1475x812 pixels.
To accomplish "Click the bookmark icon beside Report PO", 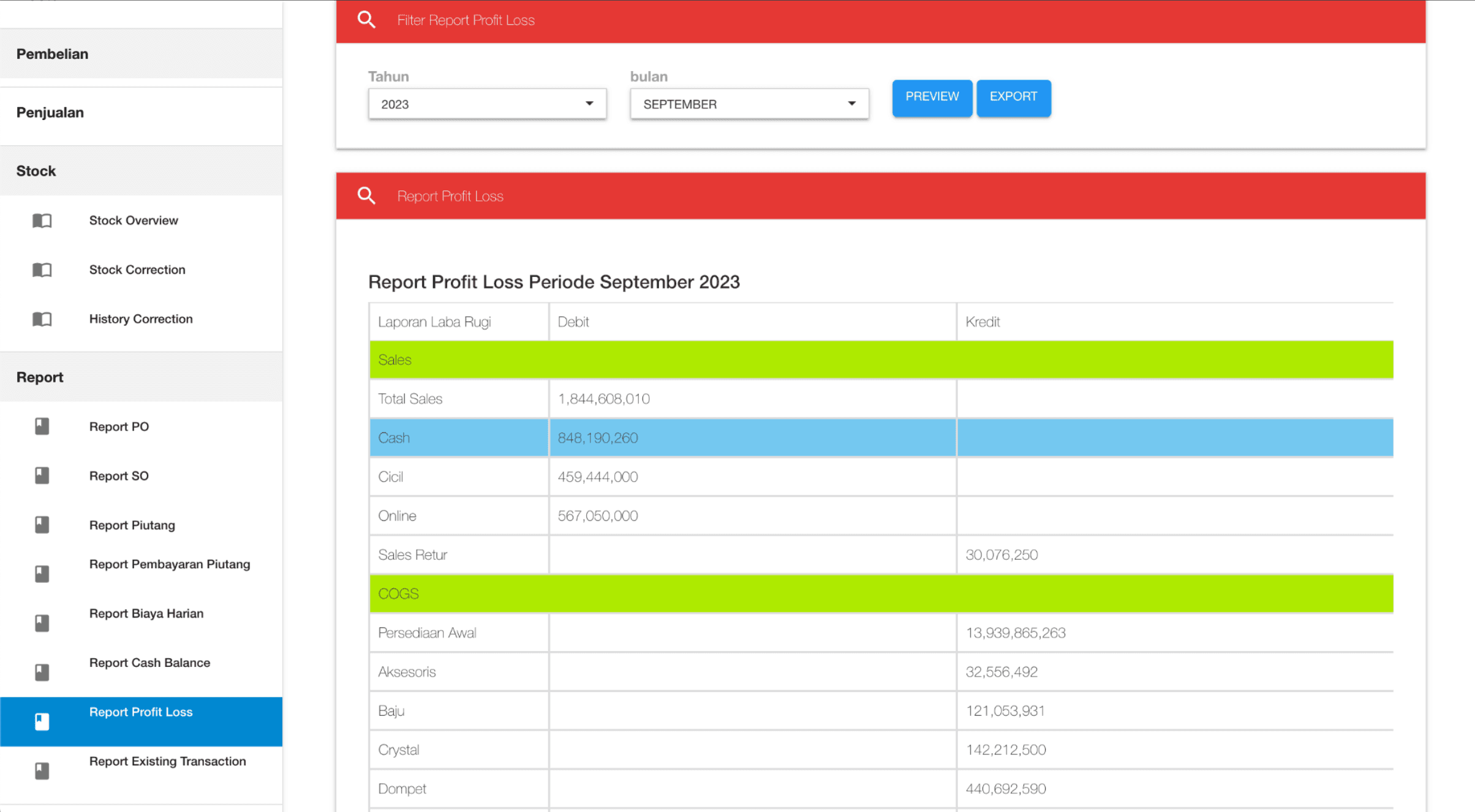I will click(42, 426).
